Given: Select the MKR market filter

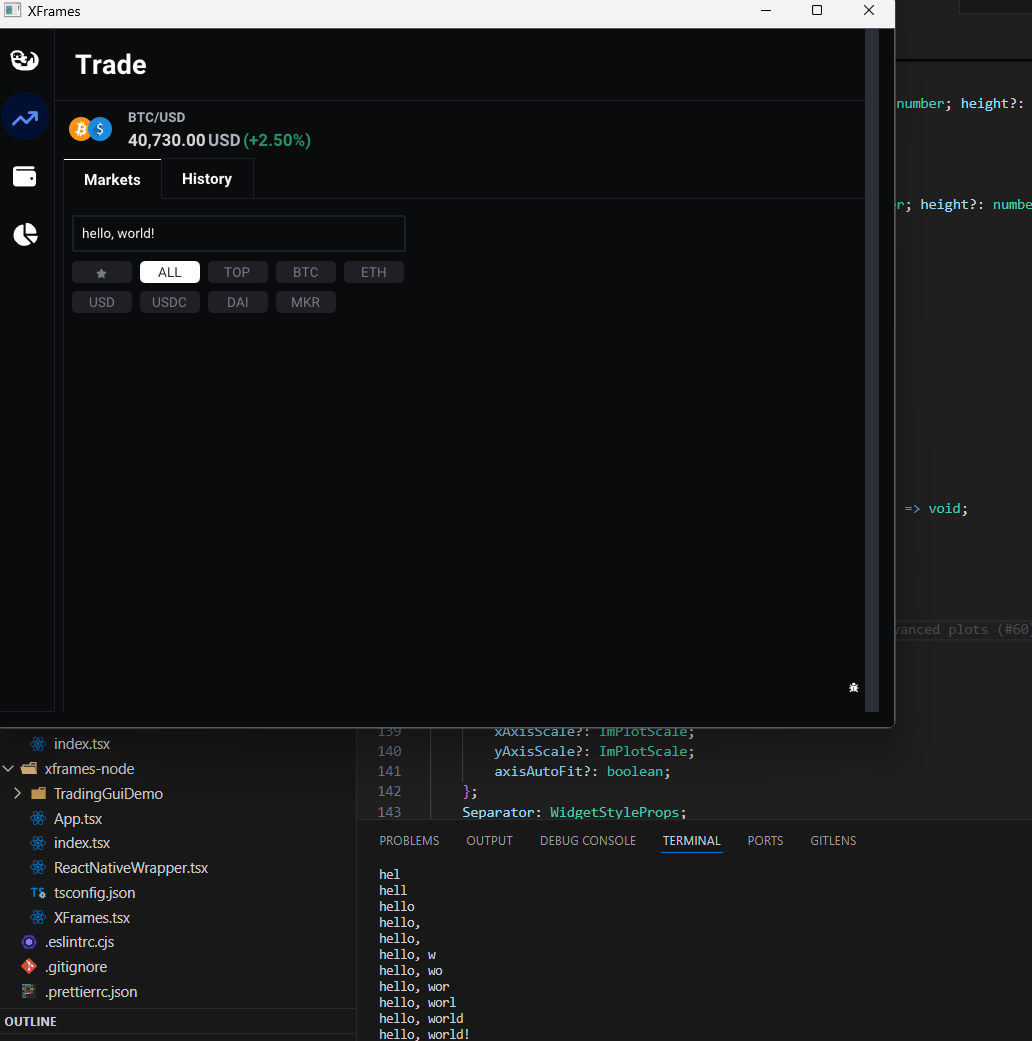Looking at the screenshot, I should (305, 302).
